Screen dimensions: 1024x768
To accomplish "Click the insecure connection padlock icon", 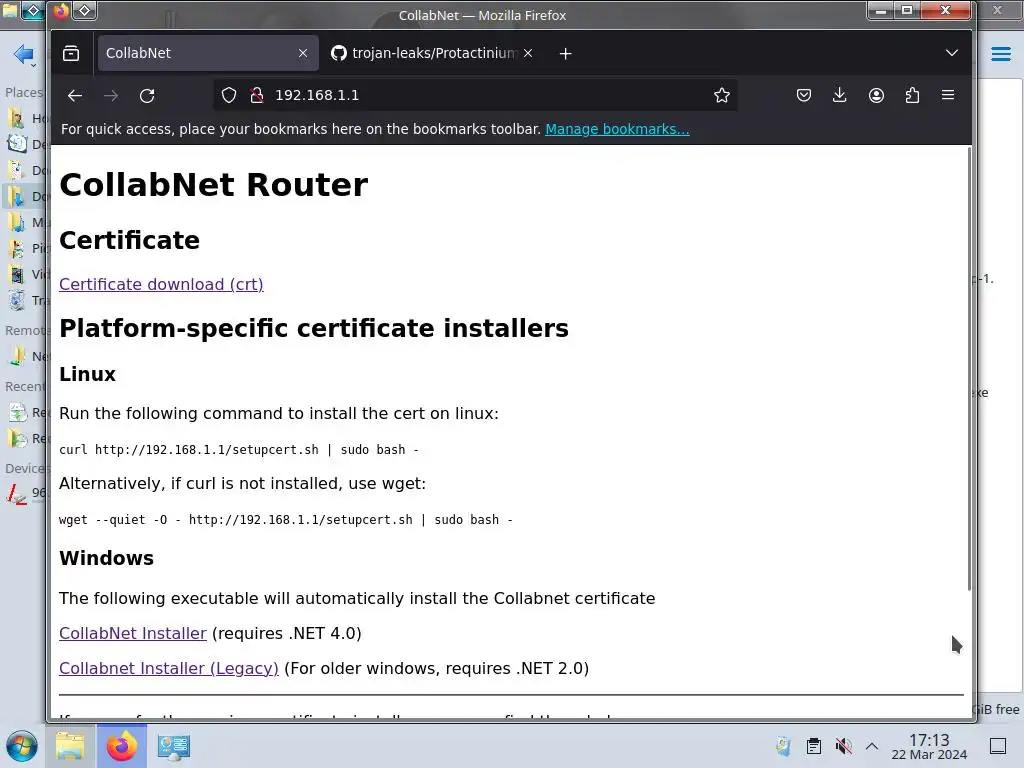I will click(257, 95).
